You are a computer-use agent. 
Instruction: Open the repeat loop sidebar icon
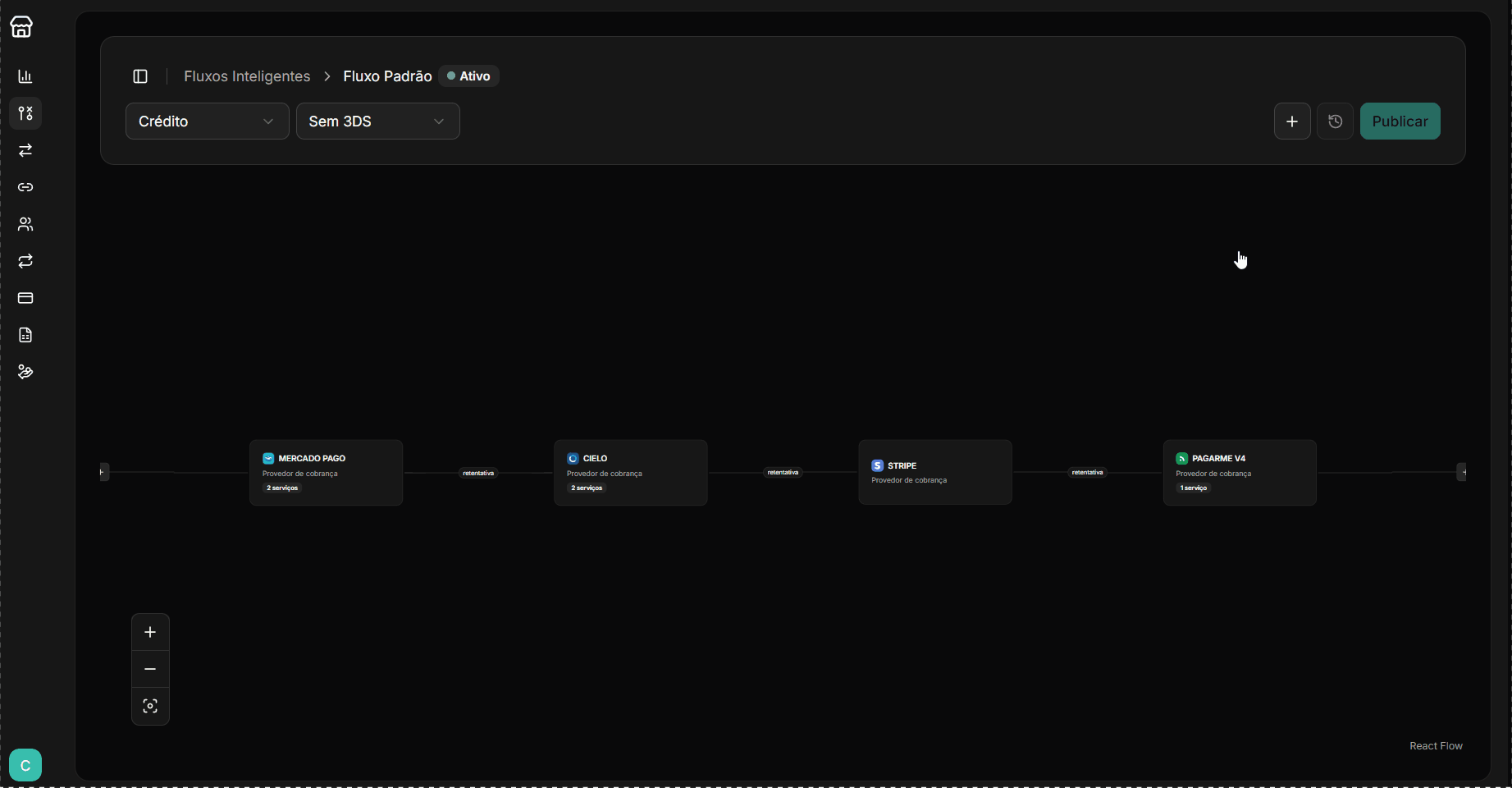click(x=25, y=261)
